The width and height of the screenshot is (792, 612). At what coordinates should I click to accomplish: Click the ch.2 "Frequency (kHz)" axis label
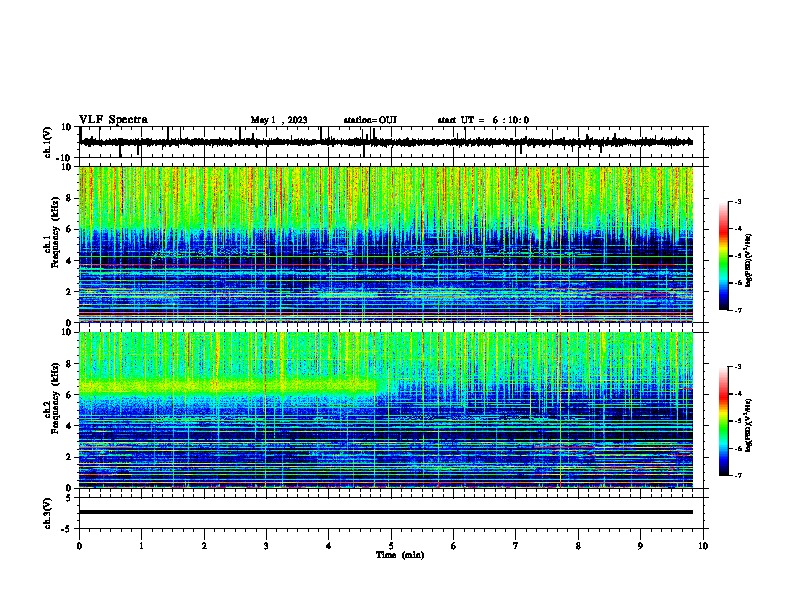55,398
